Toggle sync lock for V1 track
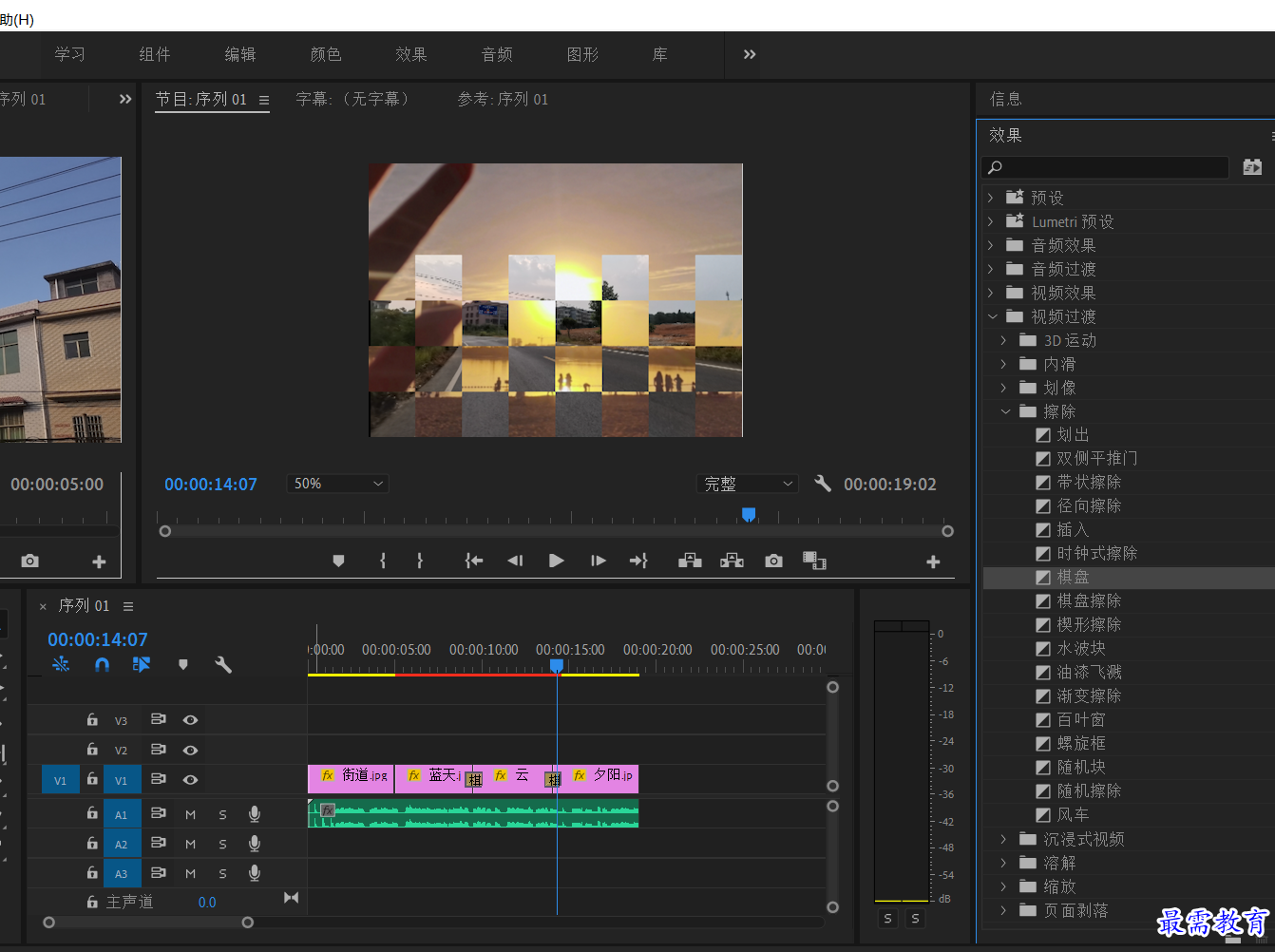 159,779
